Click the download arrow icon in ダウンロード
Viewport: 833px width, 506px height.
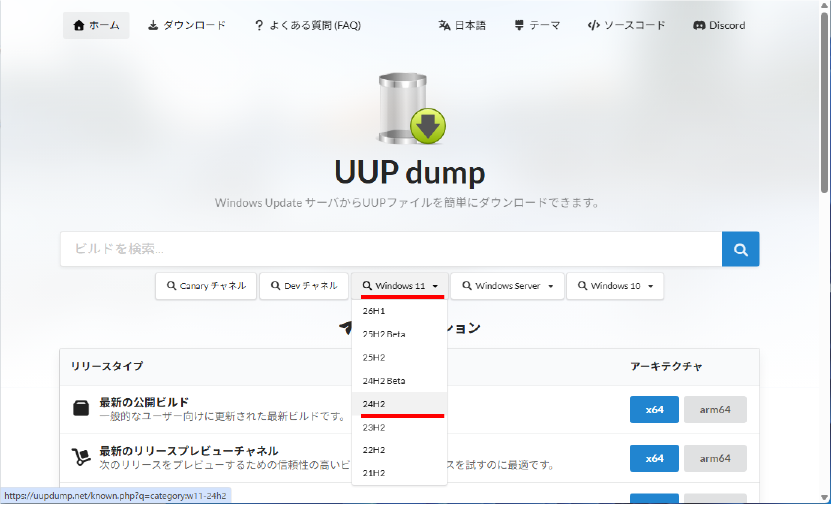coord(153,26)
